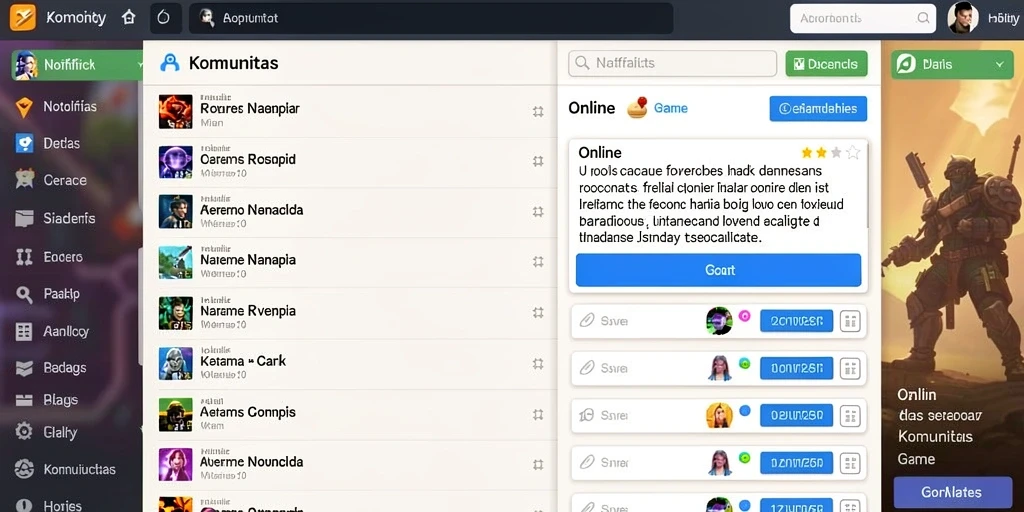The width and height of the screenshot is (1024, 512).
Task: Open Notolifias in the sidebar
Action: point(70,106)
